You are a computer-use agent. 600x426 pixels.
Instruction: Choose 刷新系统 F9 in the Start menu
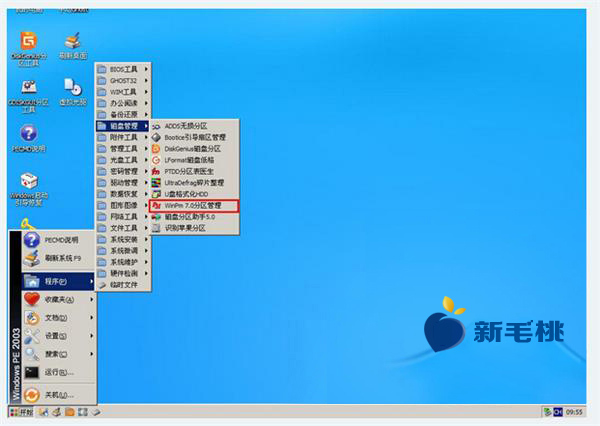click(59, 258)
